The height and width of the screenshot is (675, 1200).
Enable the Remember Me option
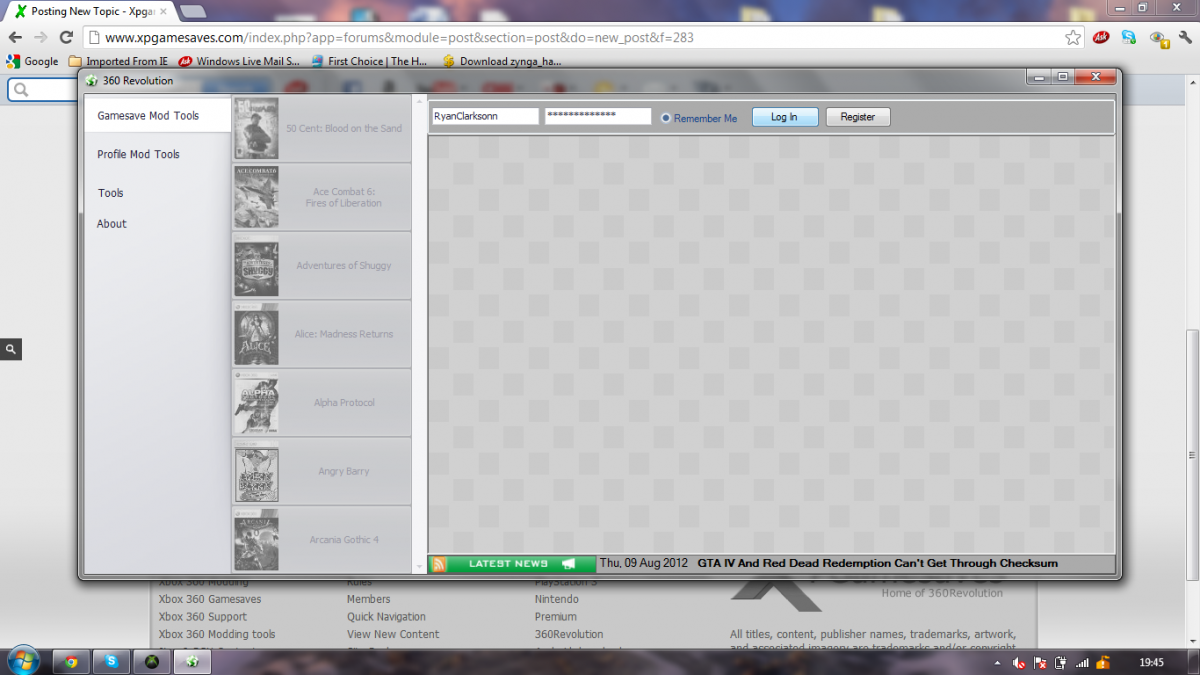(666, 118)
